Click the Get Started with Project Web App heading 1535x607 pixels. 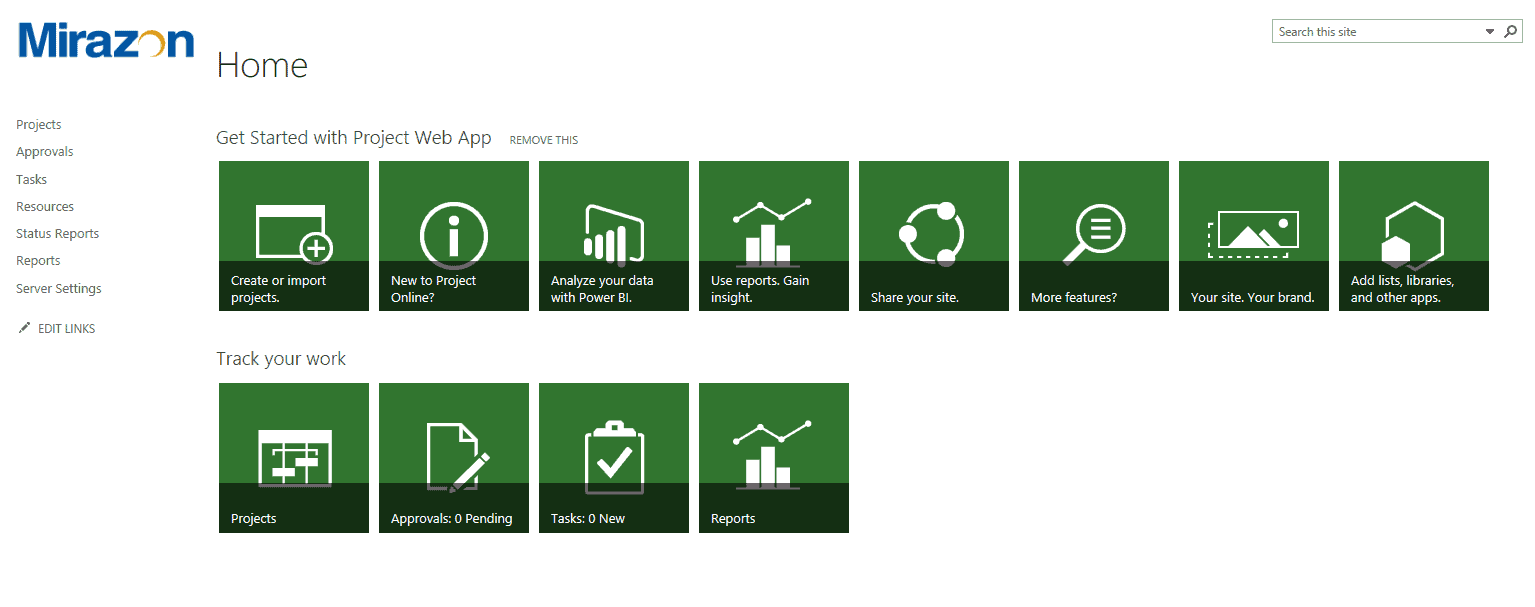(354, 138)
